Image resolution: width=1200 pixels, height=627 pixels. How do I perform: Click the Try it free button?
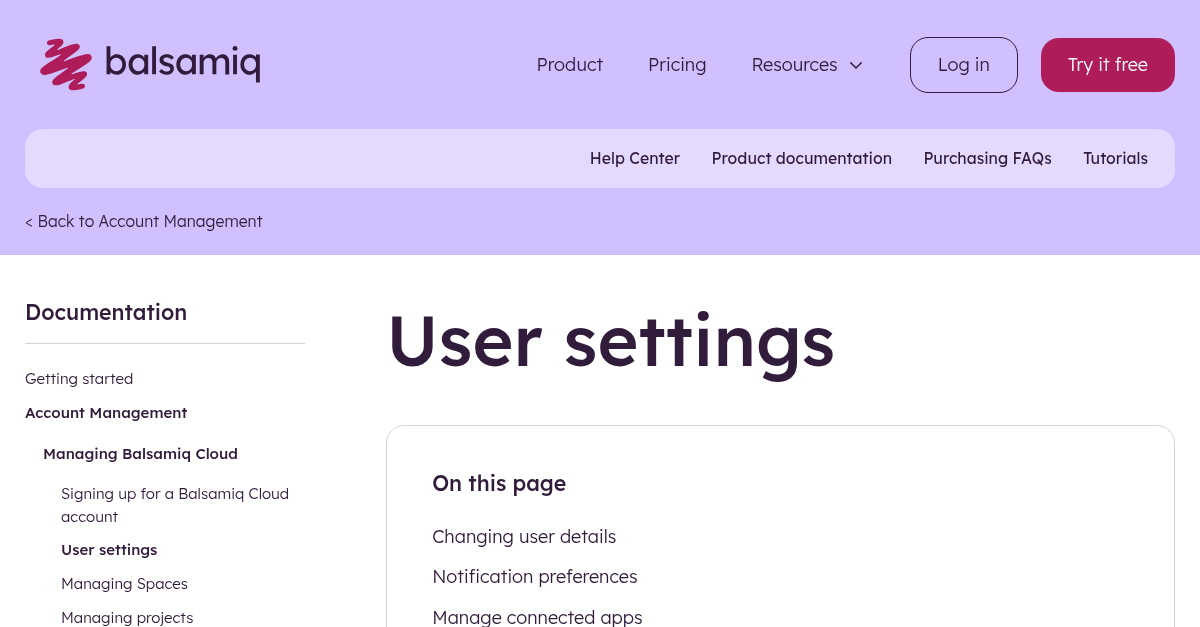pos(1107,65)
